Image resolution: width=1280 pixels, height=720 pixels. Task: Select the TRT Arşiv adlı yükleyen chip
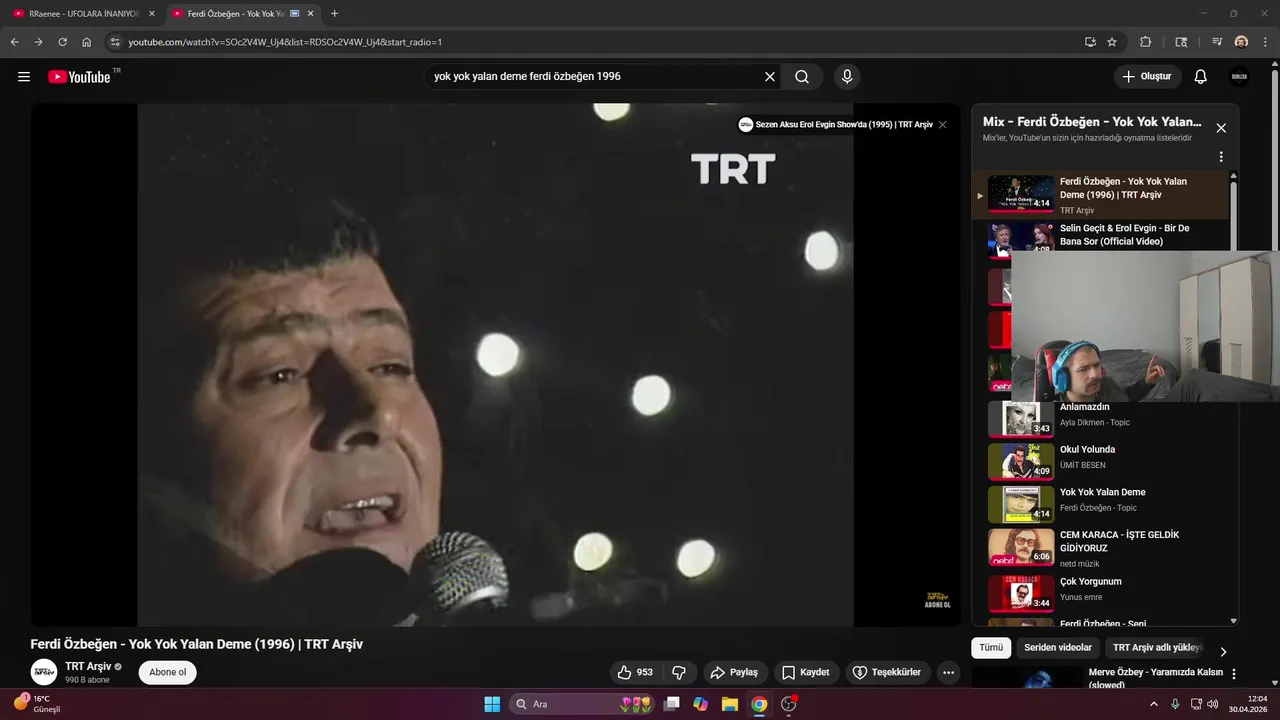(x=1157, y=648)
